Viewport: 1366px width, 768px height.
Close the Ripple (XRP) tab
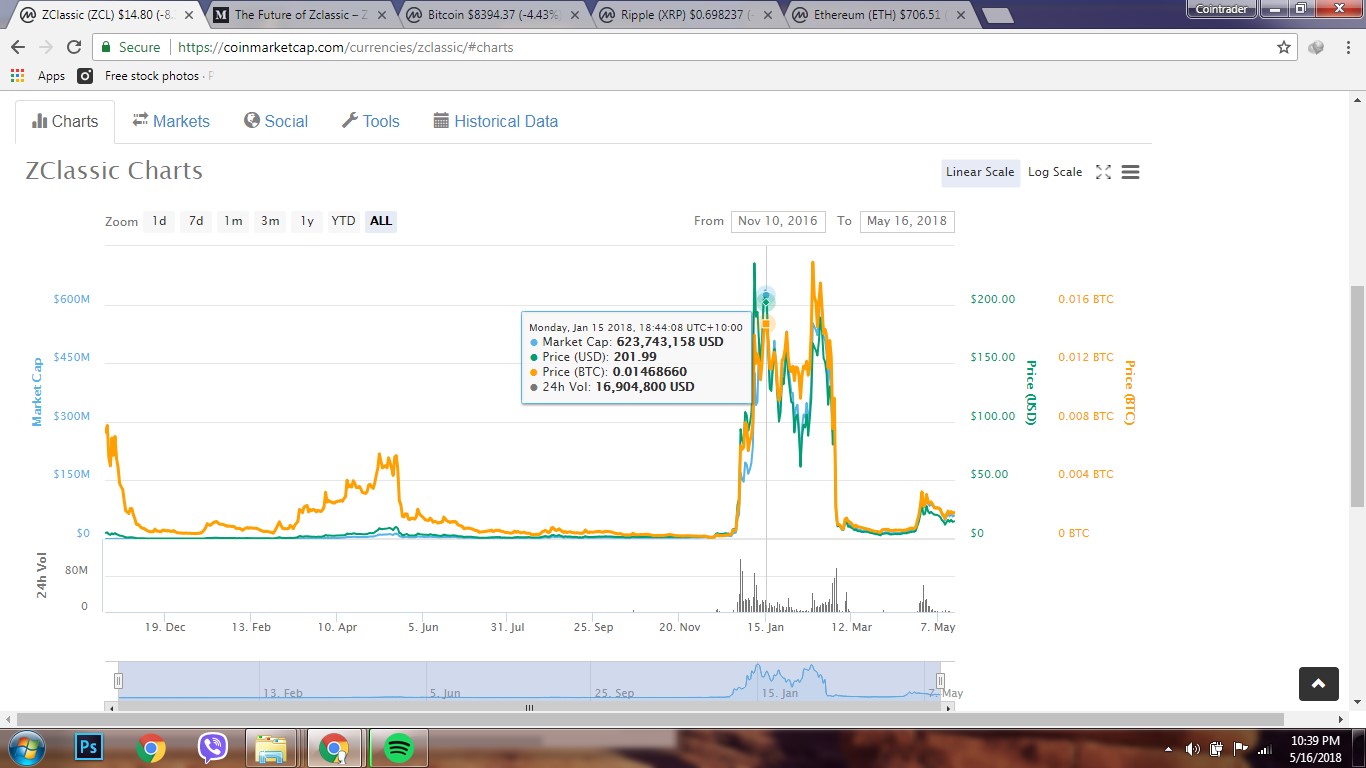coord(766,16)
